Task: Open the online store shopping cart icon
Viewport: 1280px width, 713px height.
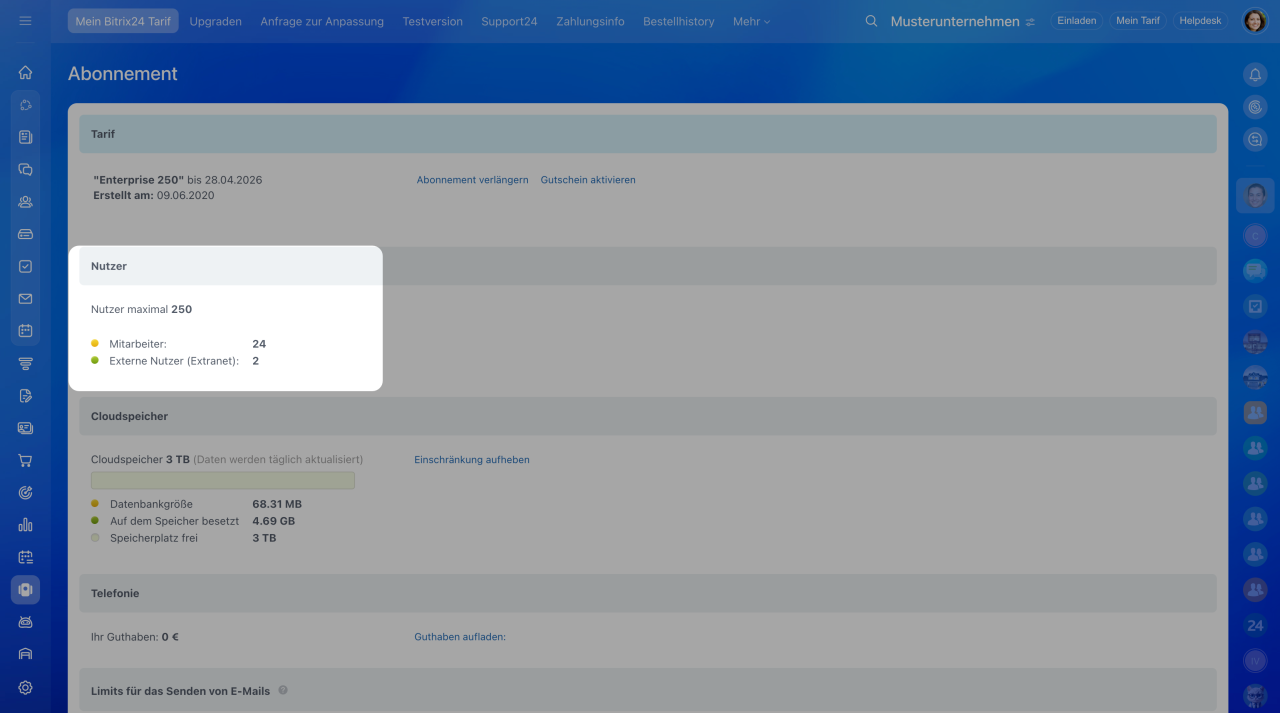Action: 25,460
